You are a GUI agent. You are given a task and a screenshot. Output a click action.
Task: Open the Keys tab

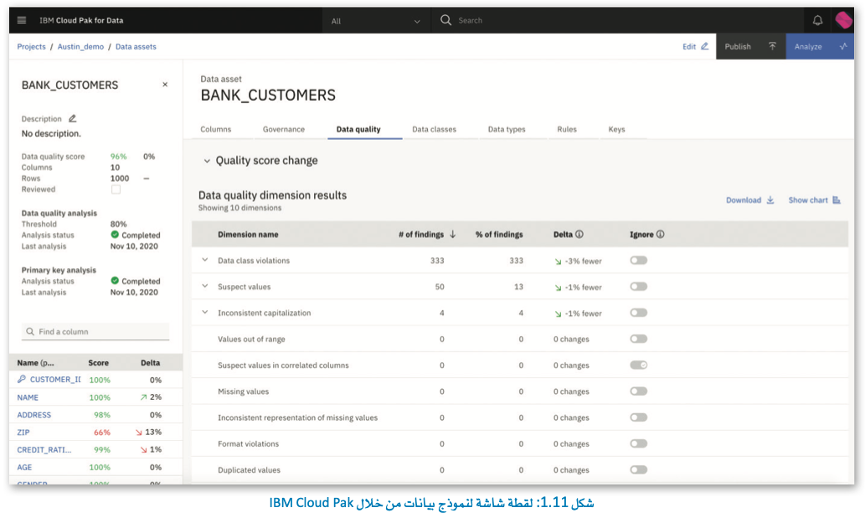(616, 129)
